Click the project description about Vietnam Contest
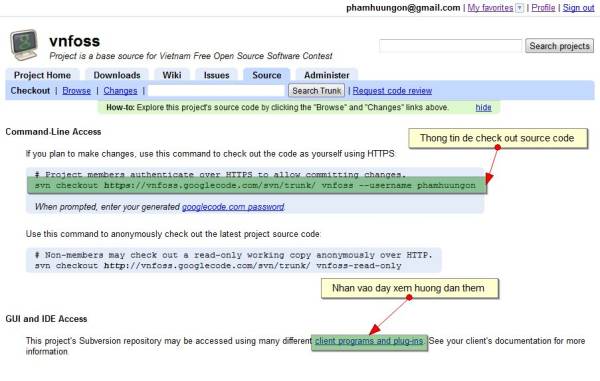Viewport: 600px width, 381px height. tap(191, 56)
